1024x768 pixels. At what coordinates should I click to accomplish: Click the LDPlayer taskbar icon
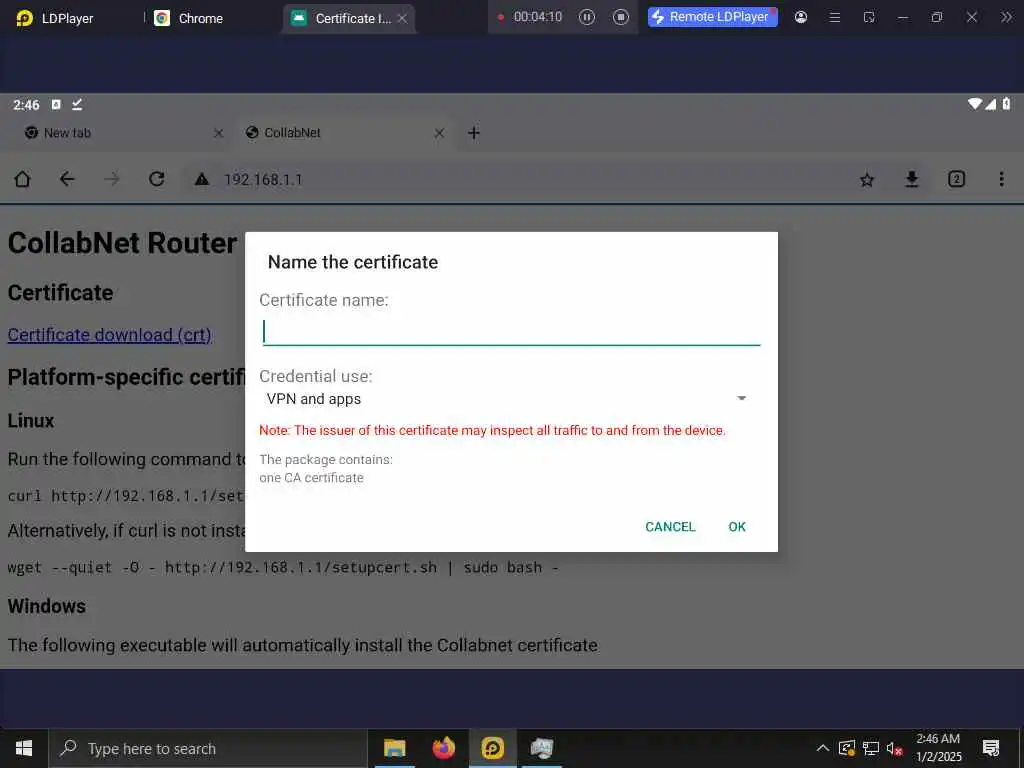(492, 748)
